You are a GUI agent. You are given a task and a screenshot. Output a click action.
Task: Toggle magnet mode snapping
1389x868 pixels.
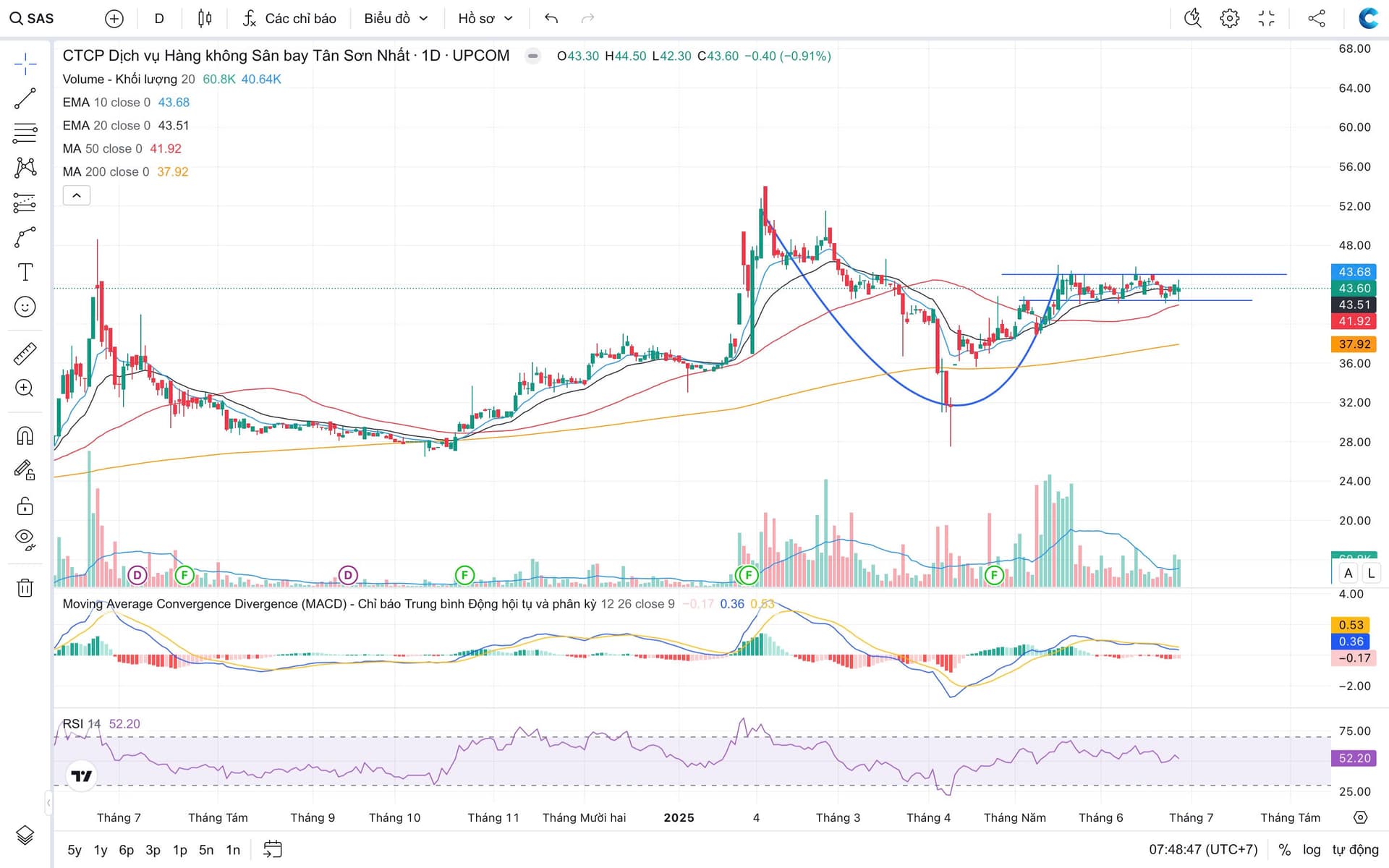25,435
